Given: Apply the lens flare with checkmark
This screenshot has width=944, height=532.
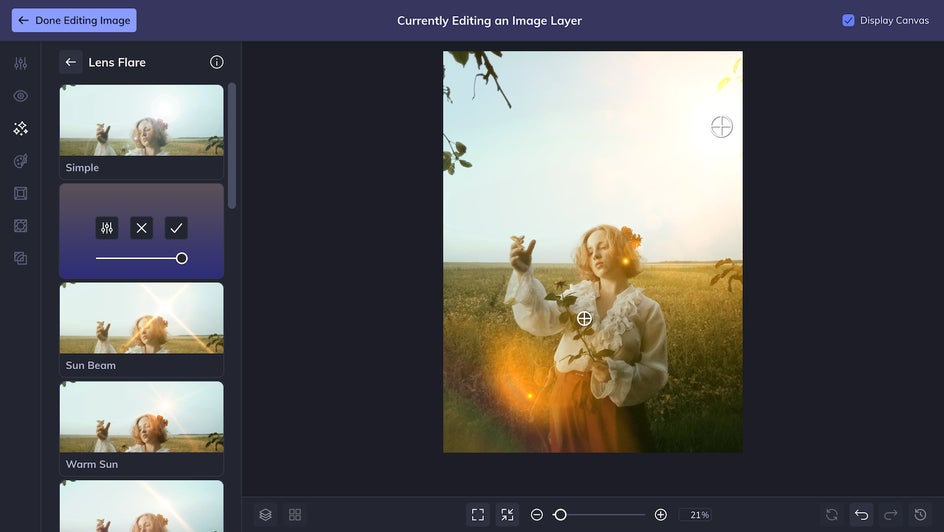Looking at the screenshot, I should [x=176, y=228].
